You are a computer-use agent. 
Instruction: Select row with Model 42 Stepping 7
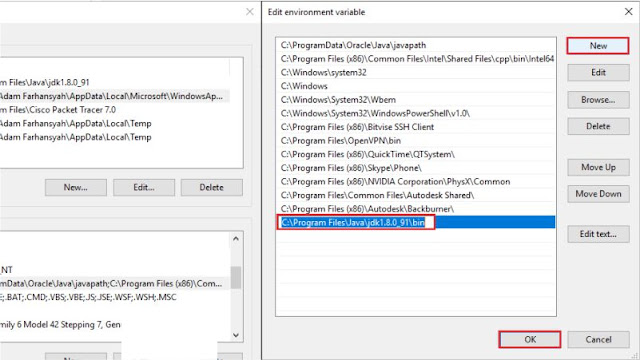[114, 324]
